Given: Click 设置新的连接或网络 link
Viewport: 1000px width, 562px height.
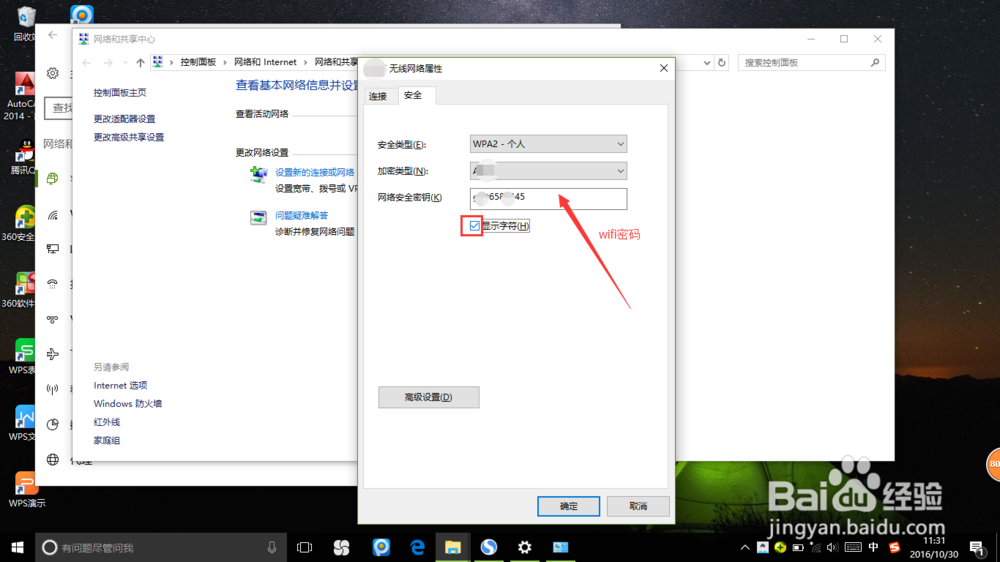Looking at the screenshot, I should (x=314, y=172).
